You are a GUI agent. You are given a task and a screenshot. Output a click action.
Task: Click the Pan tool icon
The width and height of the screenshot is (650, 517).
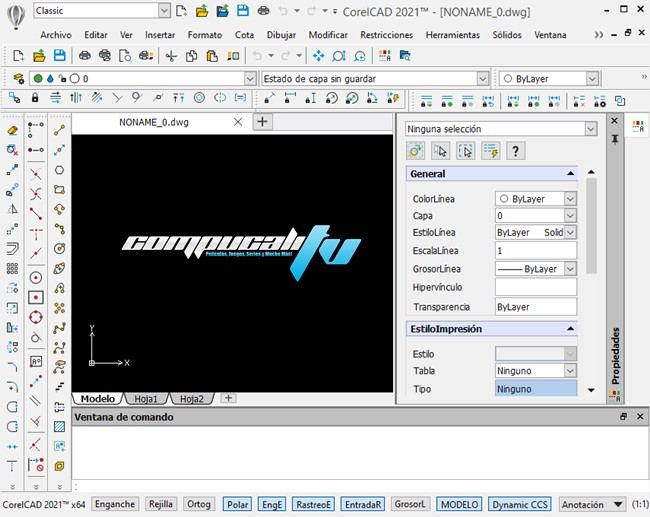tap(318, 56)
